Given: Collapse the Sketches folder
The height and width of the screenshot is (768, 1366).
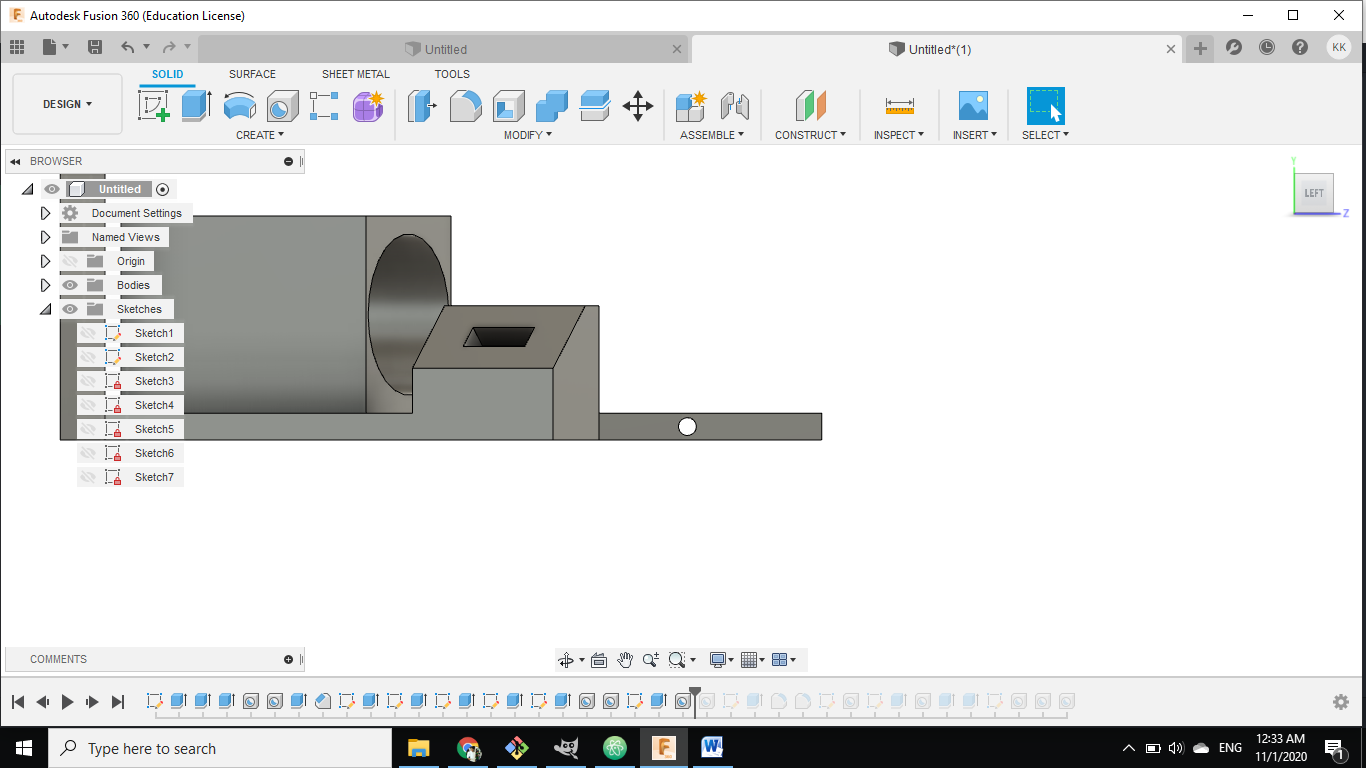Looking at the screenshot, I should (45, 309).
